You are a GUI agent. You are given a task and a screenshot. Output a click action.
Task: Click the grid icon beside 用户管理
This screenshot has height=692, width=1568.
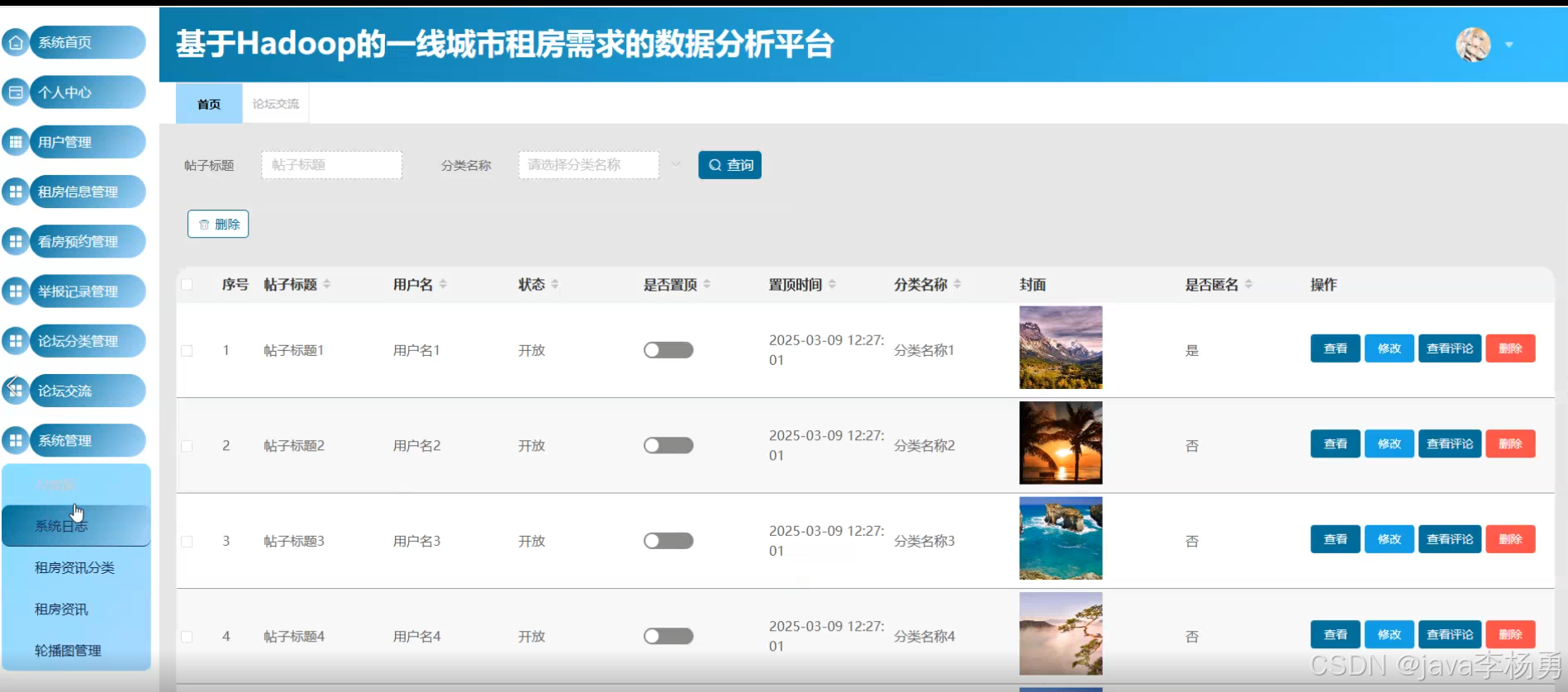point(16,142)
